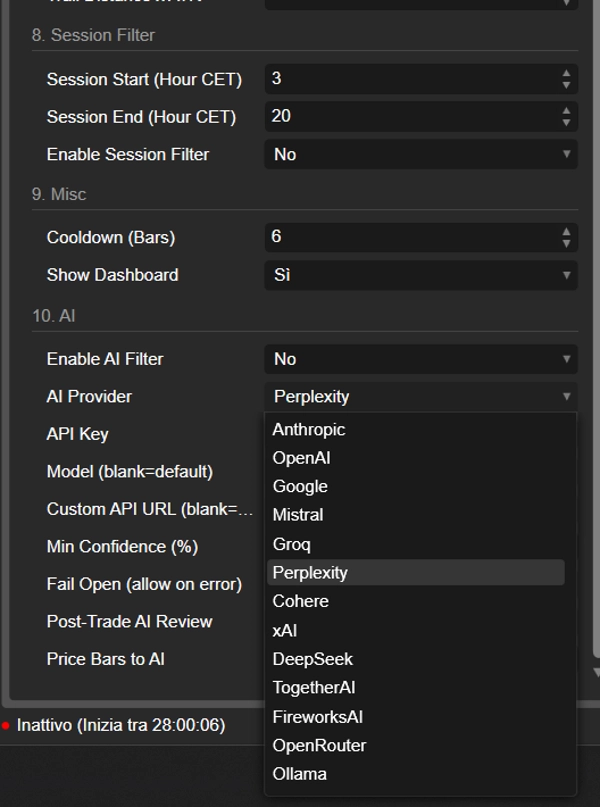The height and width of the screenshot is (807, 600).
Task: Open Show Dashboard dropdown
Action: pos(421,275)
